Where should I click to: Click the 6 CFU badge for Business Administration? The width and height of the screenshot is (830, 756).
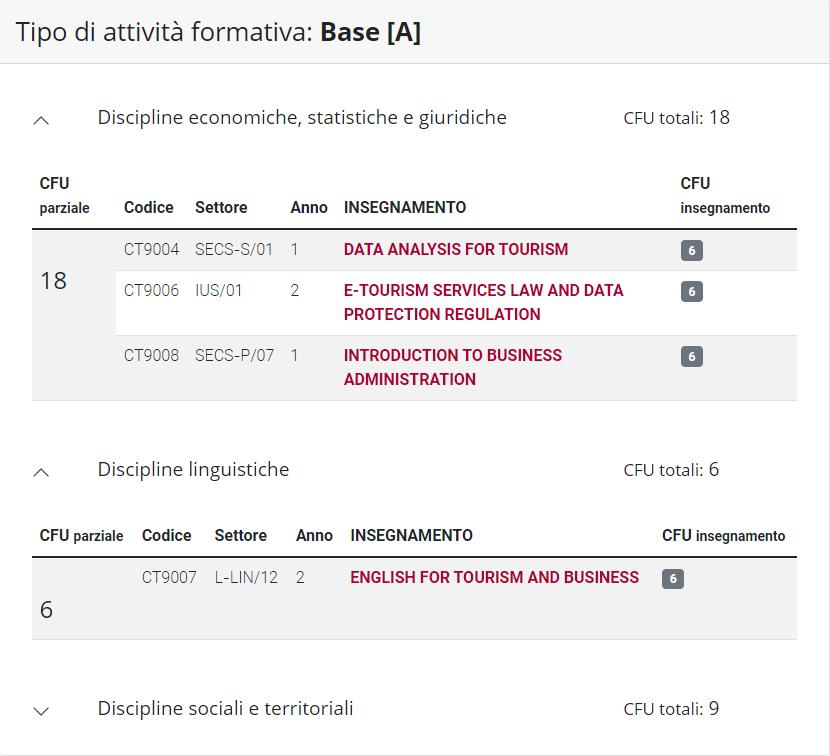(x=691, y=356)
